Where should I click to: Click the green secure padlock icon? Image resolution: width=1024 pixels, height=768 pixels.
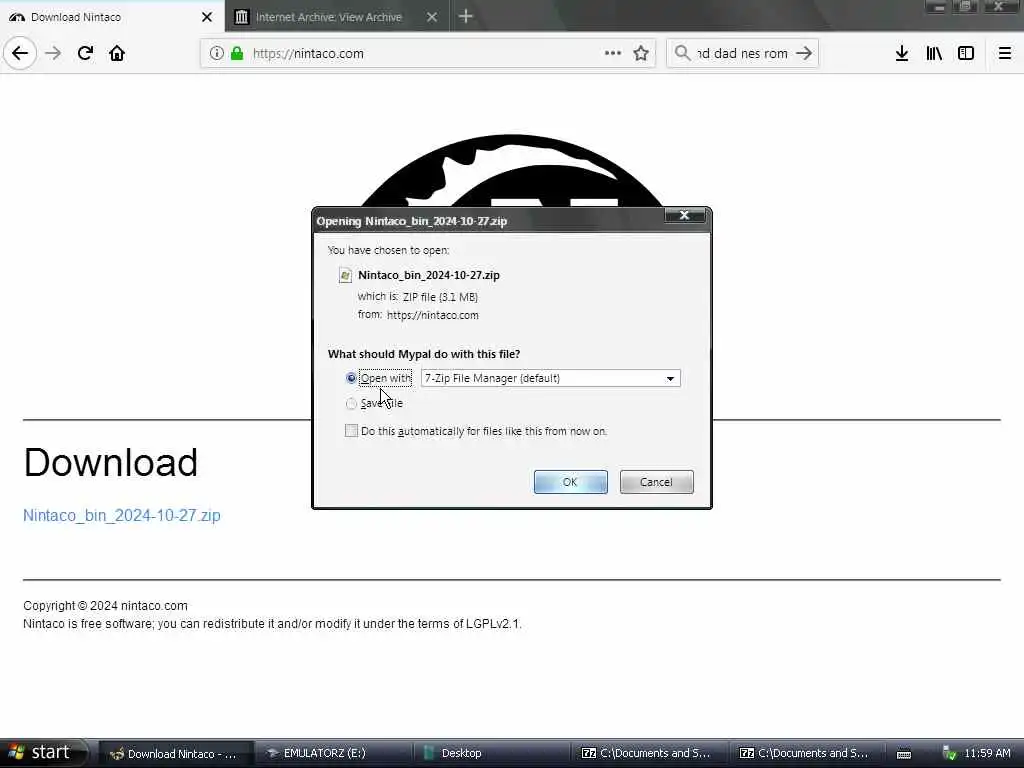point(237,53)
